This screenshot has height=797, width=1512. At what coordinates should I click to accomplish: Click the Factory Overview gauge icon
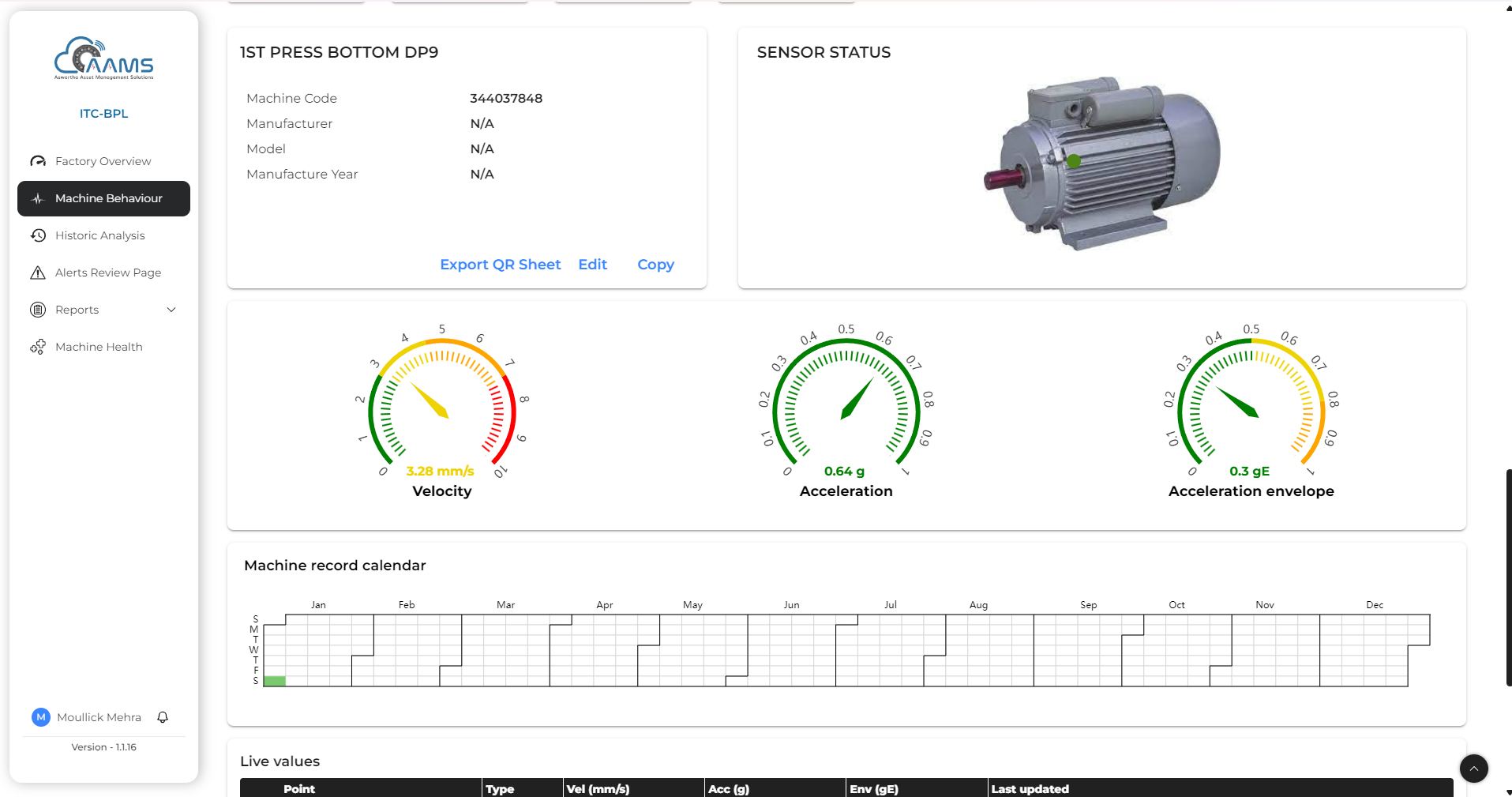pos(38,161)
